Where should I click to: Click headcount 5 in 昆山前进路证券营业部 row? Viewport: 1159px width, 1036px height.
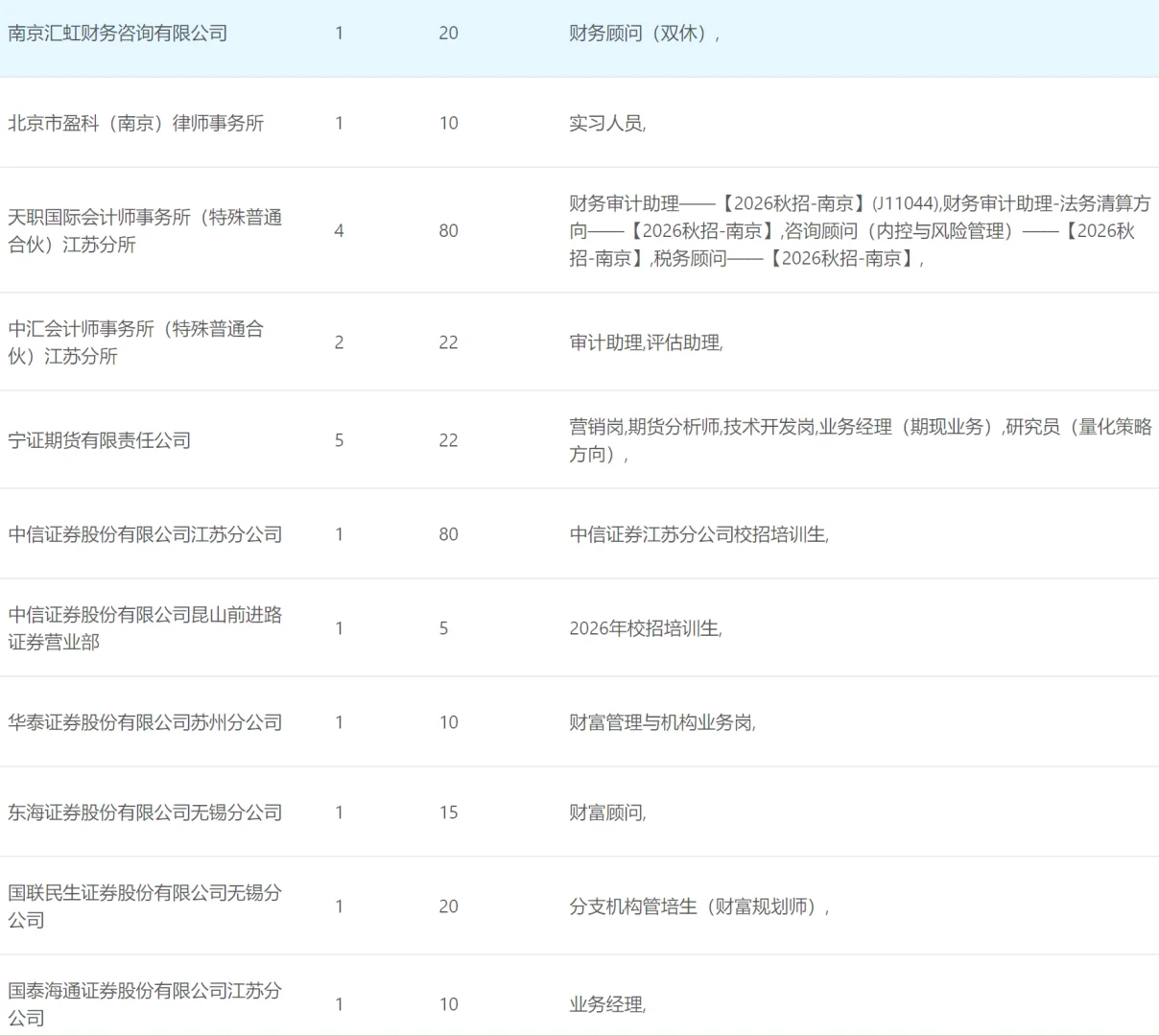pyautogui.click(x=443, y=628)
